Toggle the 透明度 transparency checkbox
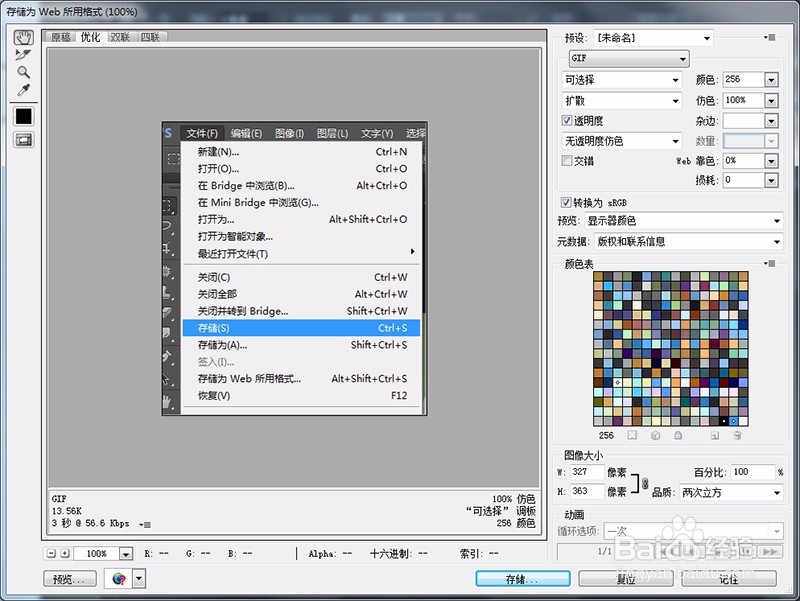Image resolution: width=800 pixels, height=601 pixels. point(567,119)
